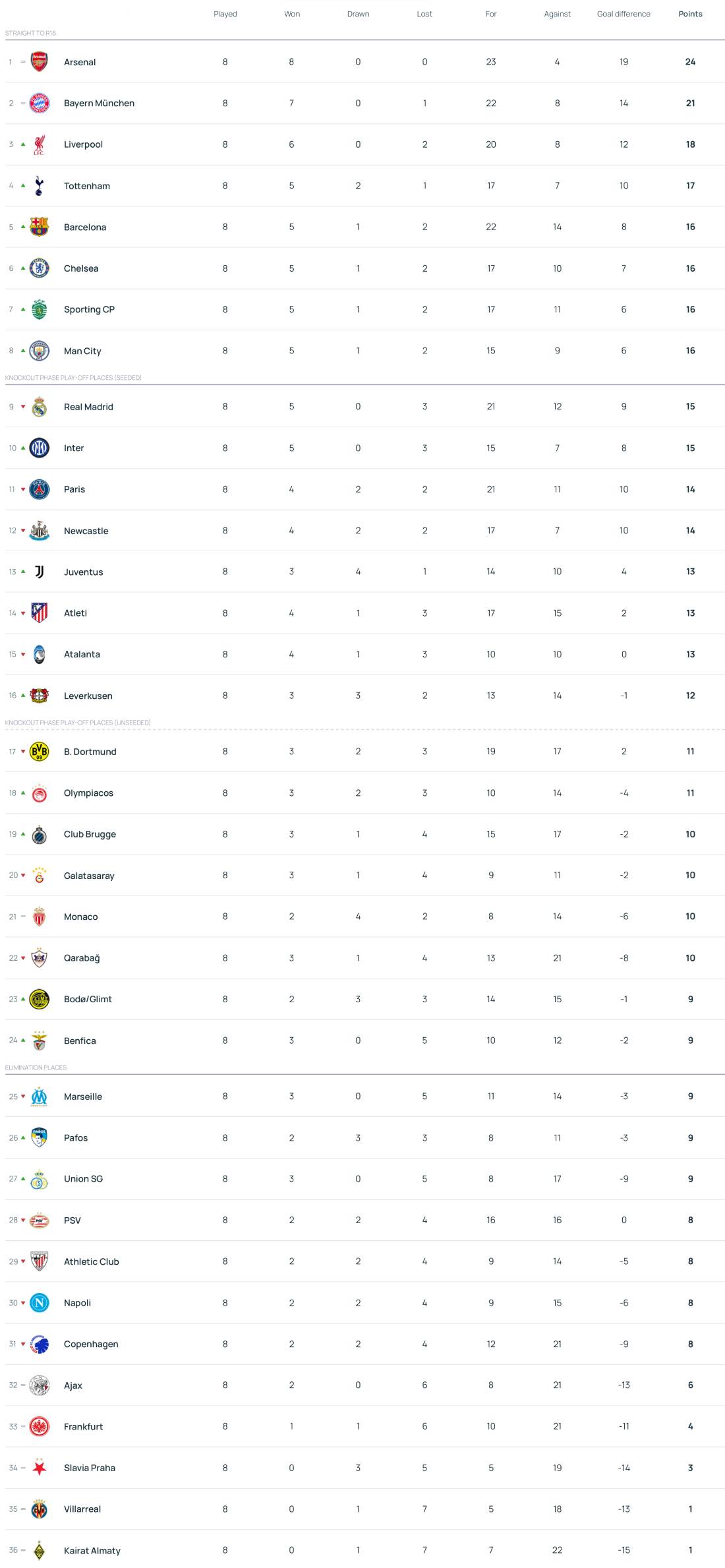
Task: Open the Liverpool team link
Action: pos(83,144)
